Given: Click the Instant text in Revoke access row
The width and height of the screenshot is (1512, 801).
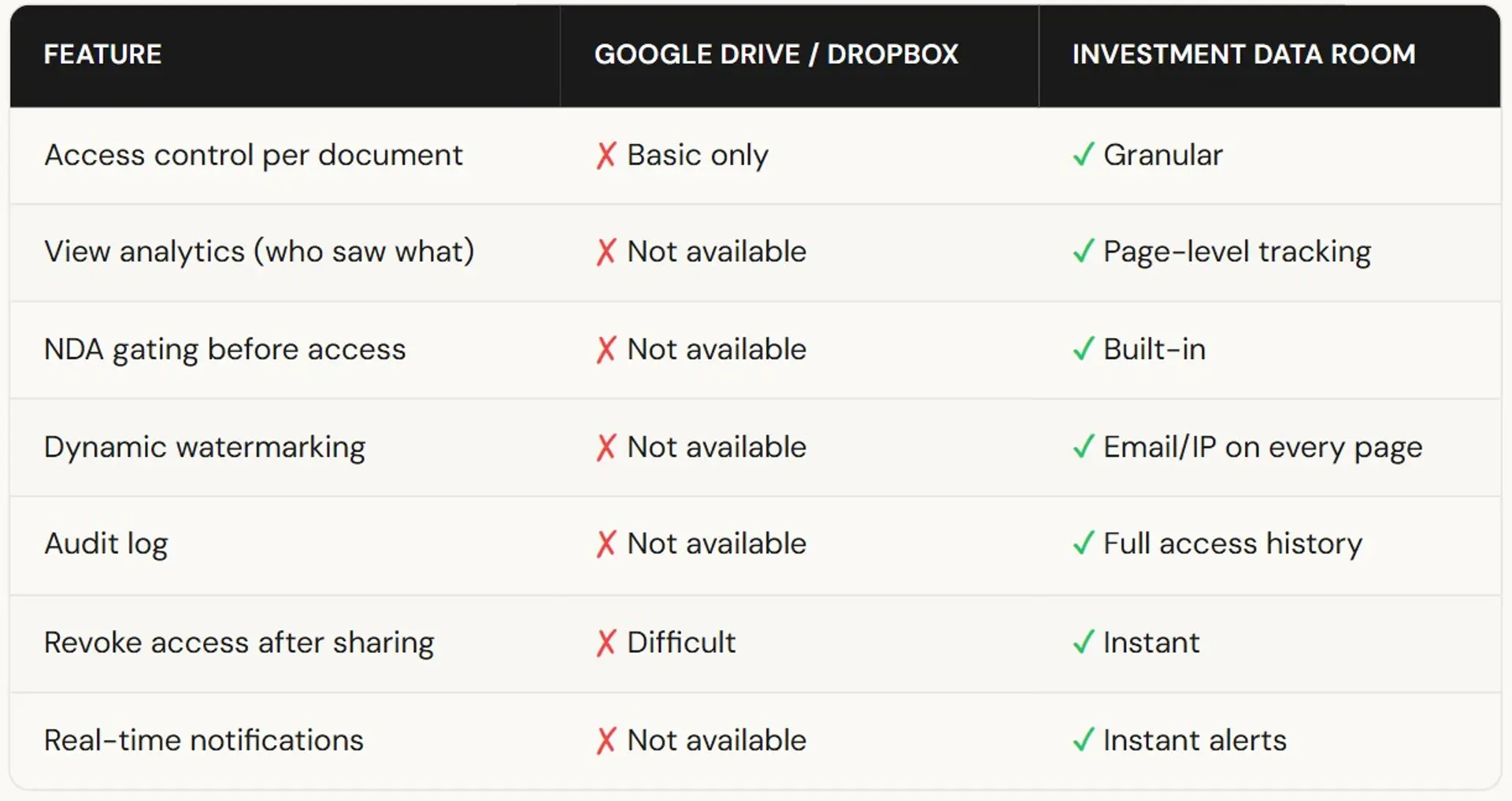Looking at the screenshot, I should coord(1151,642).
